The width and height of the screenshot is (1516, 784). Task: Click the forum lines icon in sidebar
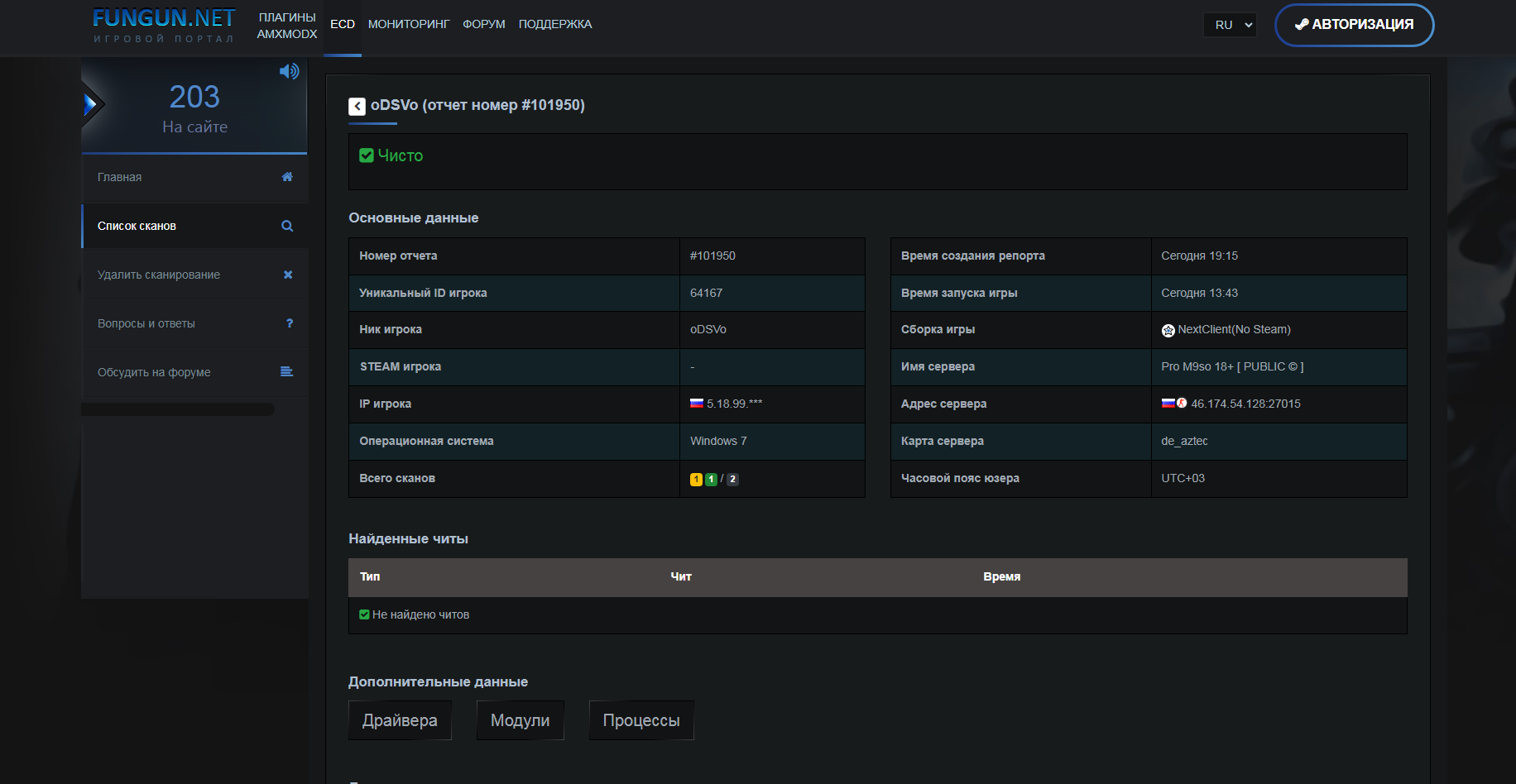286,372
